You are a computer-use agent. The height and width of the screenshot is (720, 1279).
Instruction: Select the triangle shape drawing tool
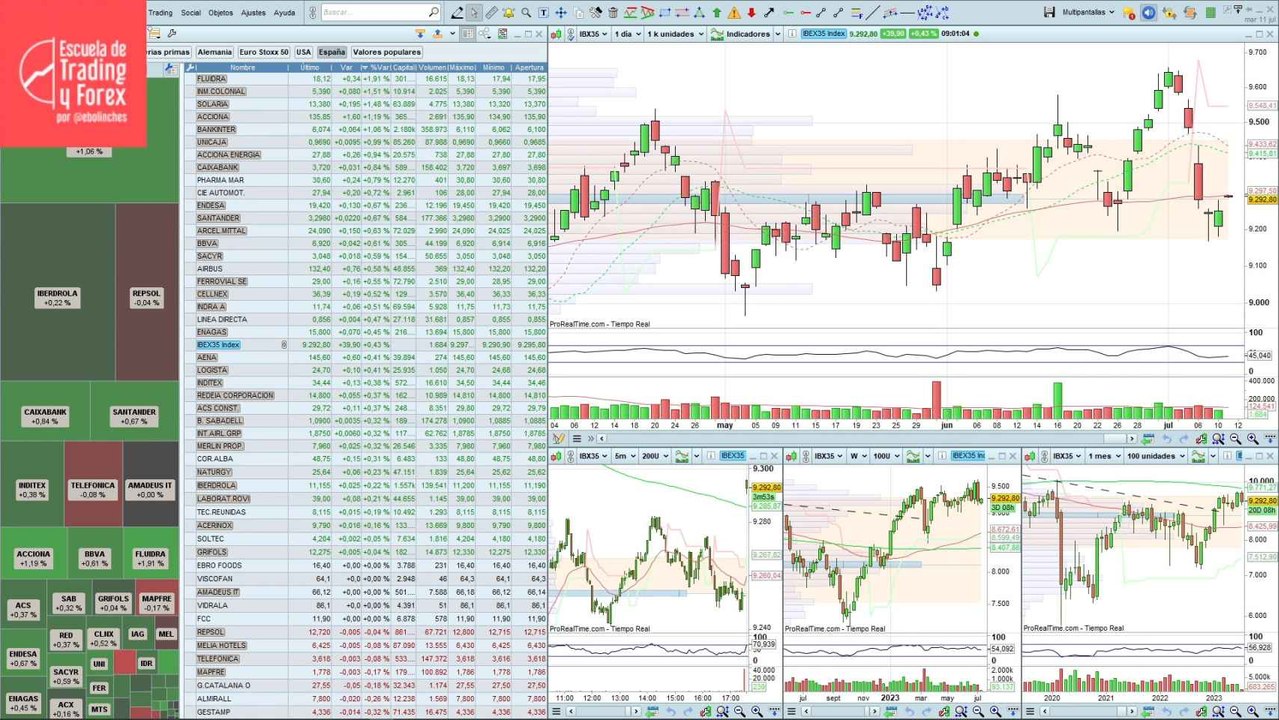coord(699,13)
